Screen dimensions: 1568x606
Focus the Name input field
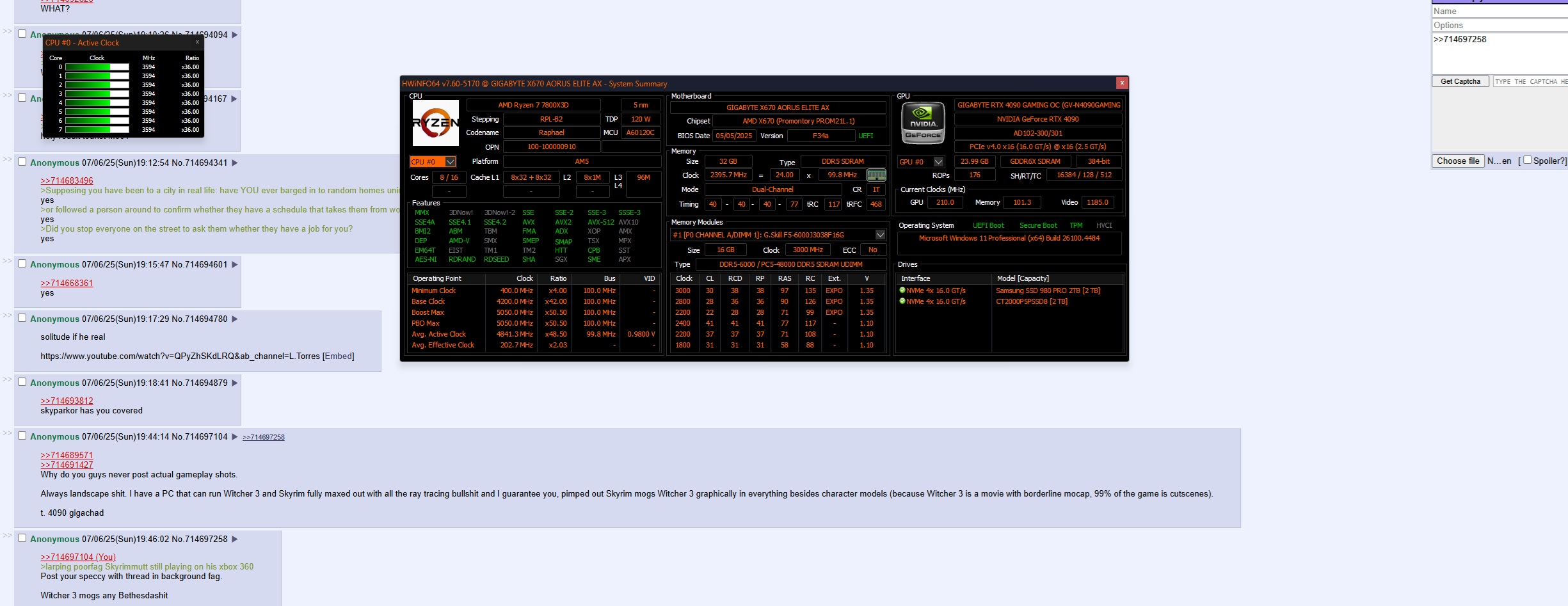(1500, 11)
